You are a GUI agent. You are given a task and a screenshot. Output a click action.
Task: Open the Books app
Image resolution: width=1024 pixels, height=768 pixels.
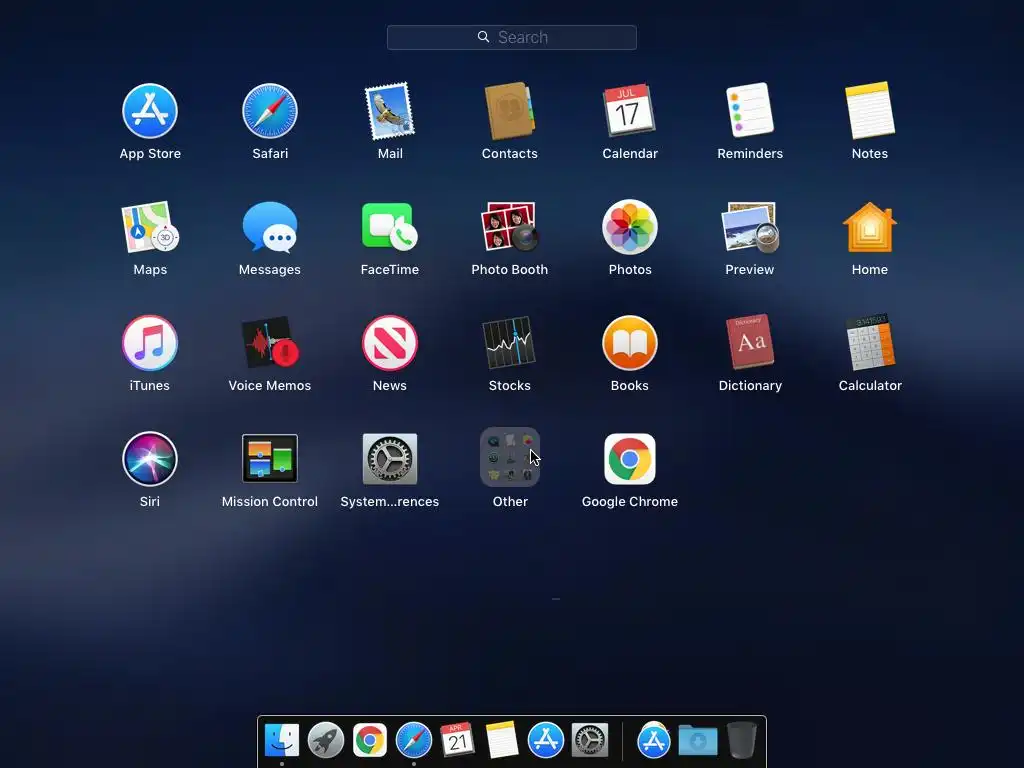click(630, 343)
